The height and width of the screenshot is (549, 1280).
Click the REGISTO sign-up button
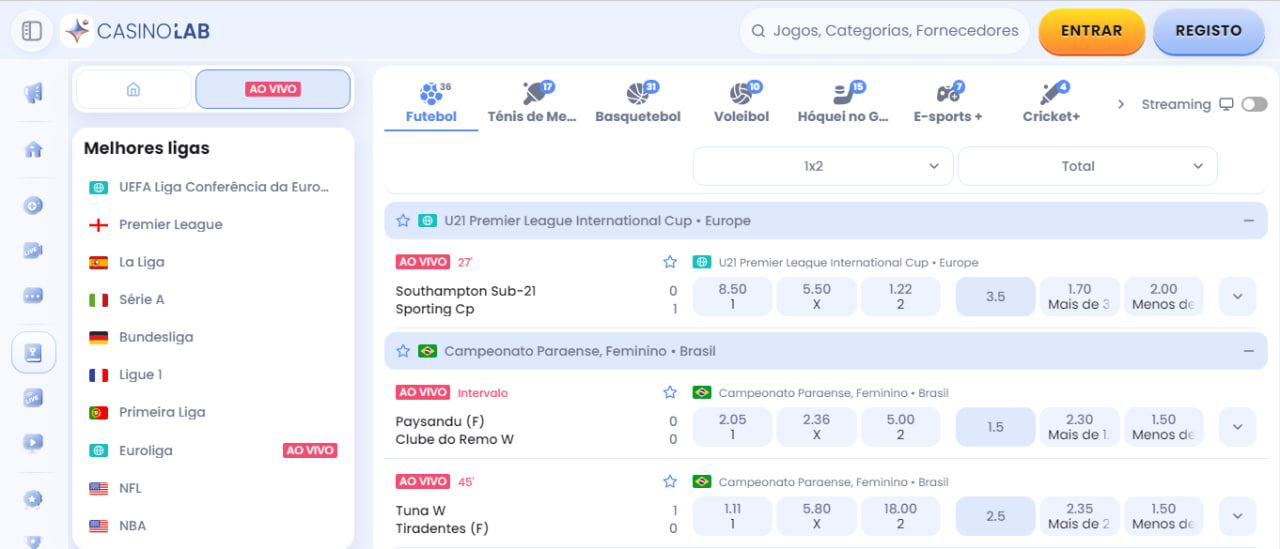pos(1208,31)
